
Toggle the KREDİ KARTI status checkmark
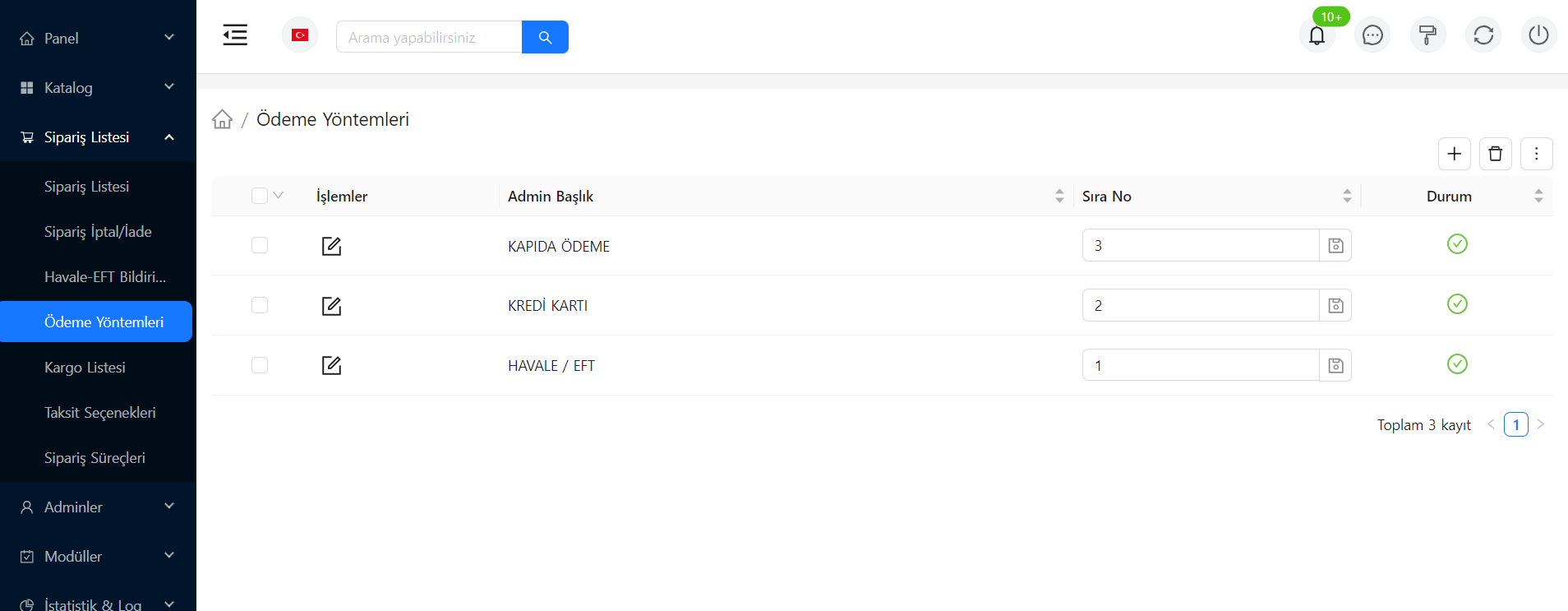pos(1457,304)
